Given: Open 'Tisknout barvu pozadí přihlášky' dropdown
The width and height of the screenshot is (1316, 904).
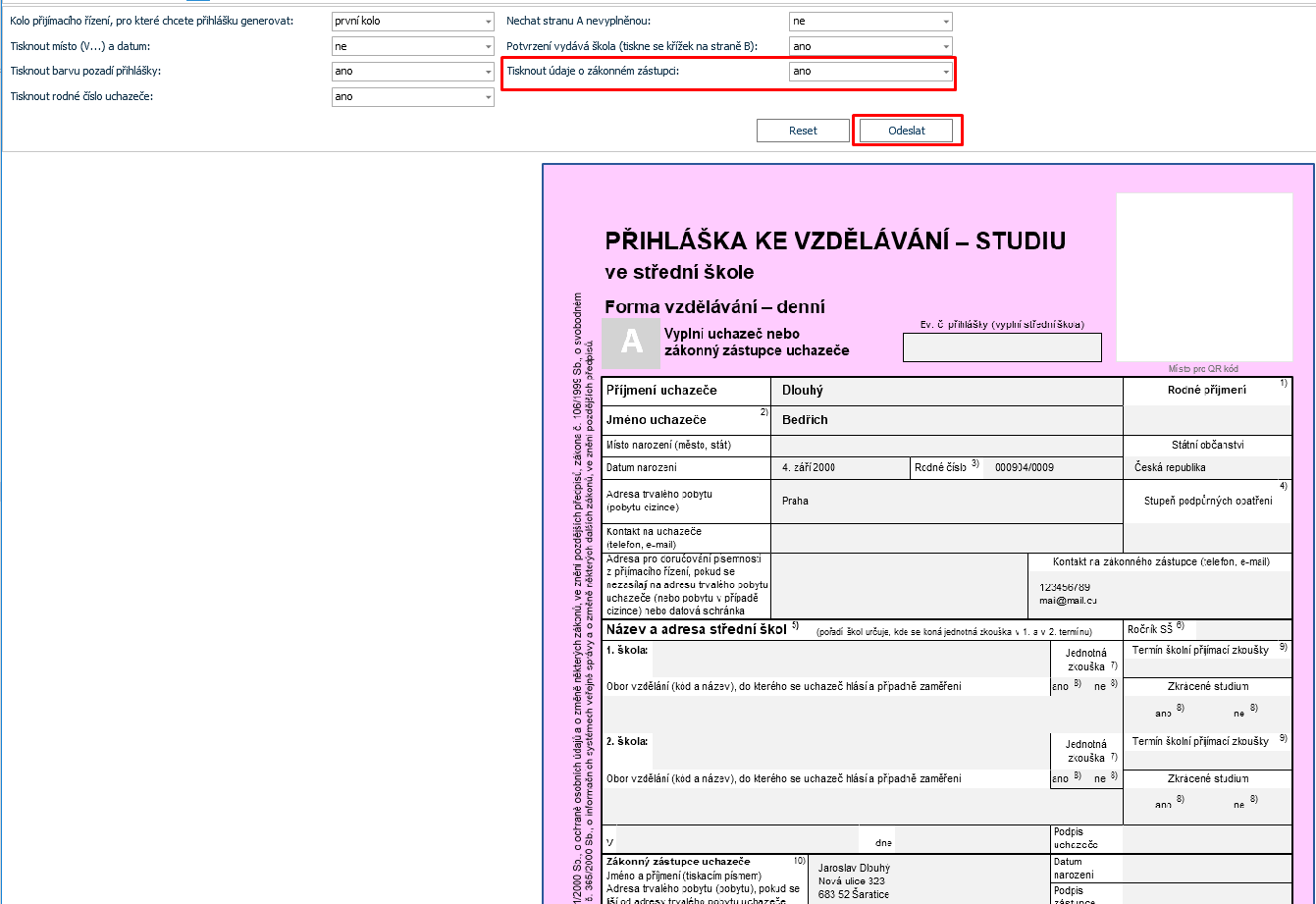Looking at the screenshot, I should point(413,72).
